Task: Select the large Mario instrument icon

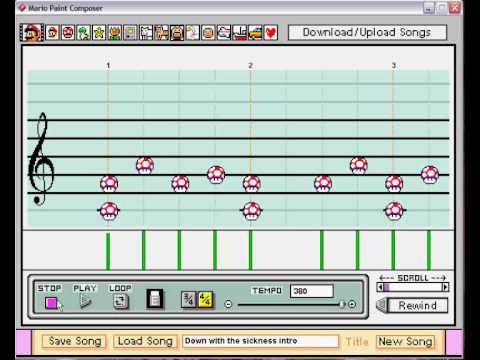Action: (32, 33)
